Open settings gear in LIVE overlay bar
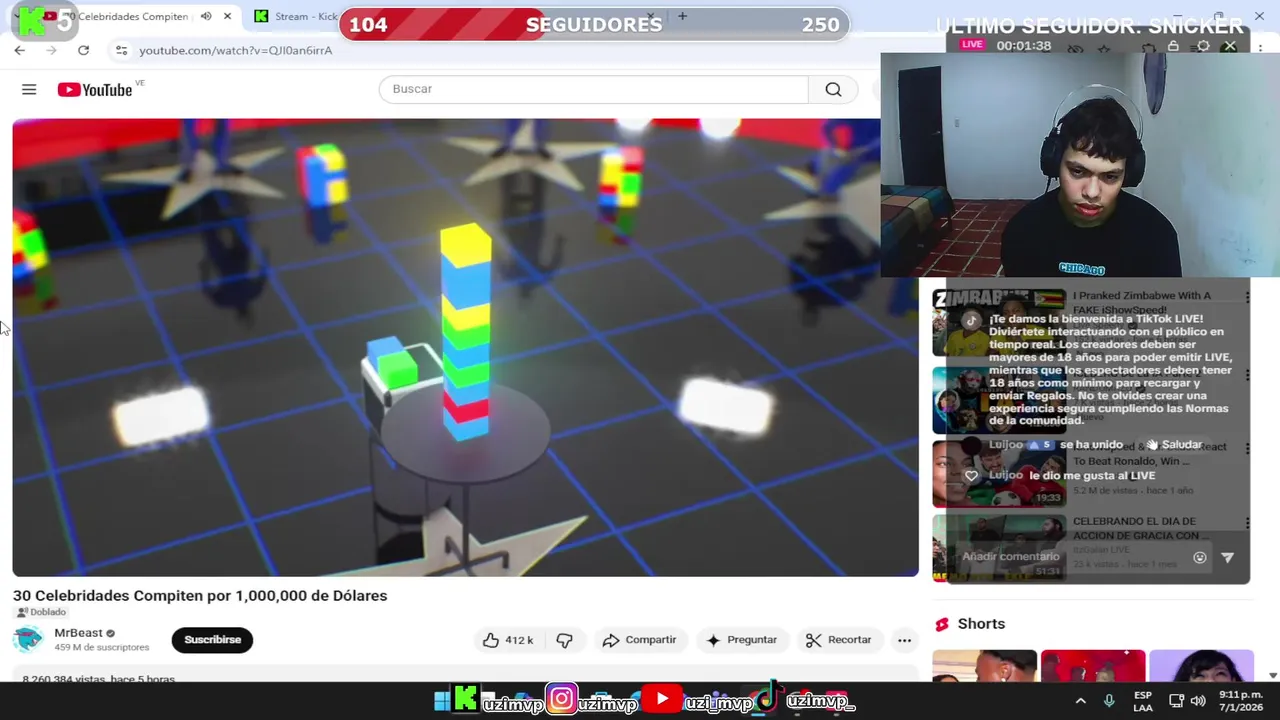 pos(1203,47)
